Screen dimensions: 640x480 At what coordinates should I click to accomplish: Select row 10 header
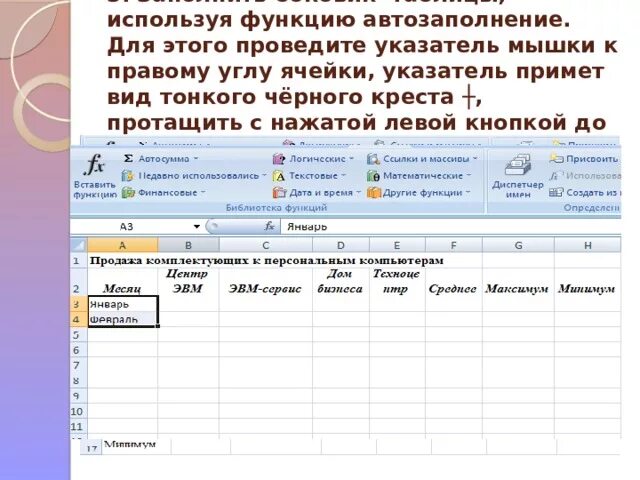(79, 411)
